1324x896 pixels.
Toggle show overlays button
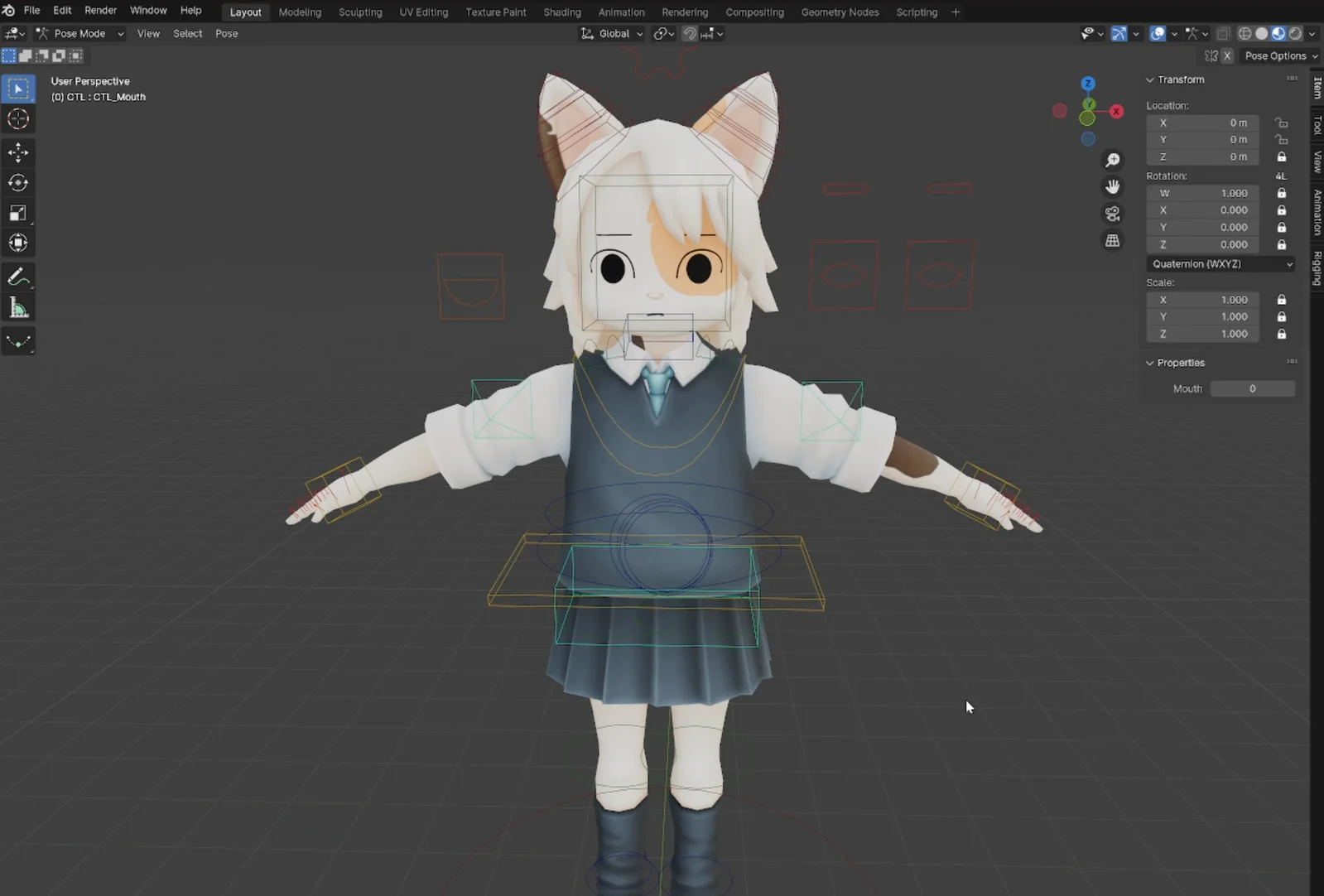point(1158,33)
